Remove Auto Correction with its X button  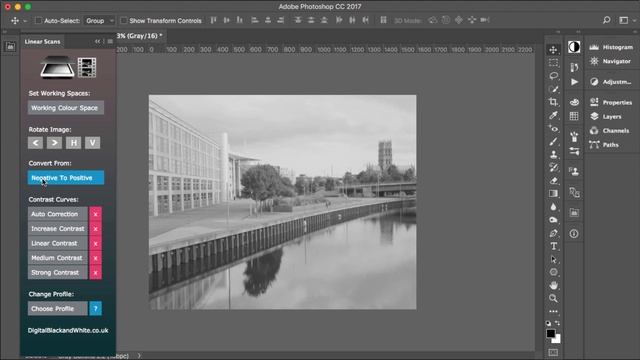click(x=96, y=214)
